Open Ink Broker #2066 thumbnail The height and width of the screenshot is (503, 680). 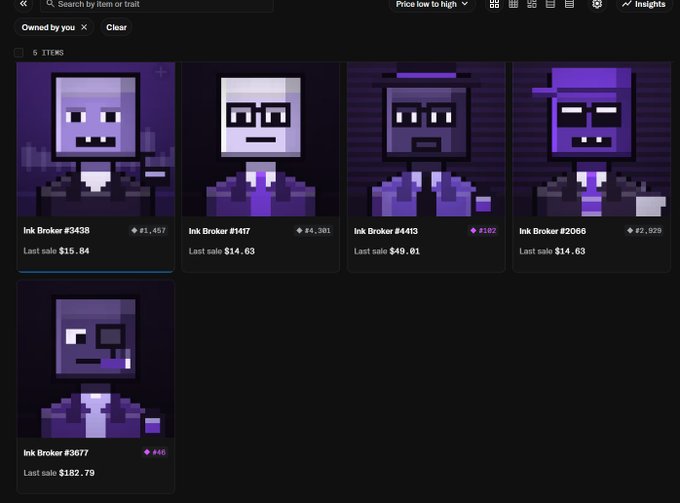[592, 139]
